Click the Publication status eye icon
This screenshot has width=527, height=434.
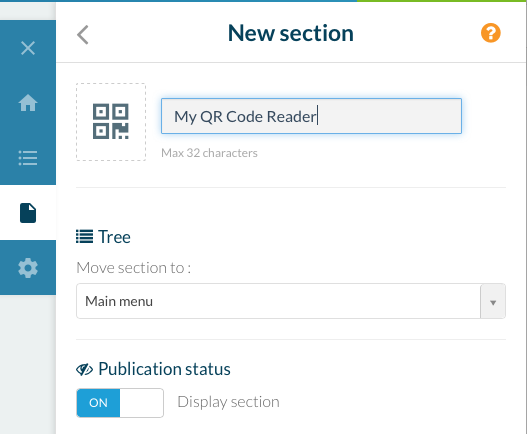point(84,369)
